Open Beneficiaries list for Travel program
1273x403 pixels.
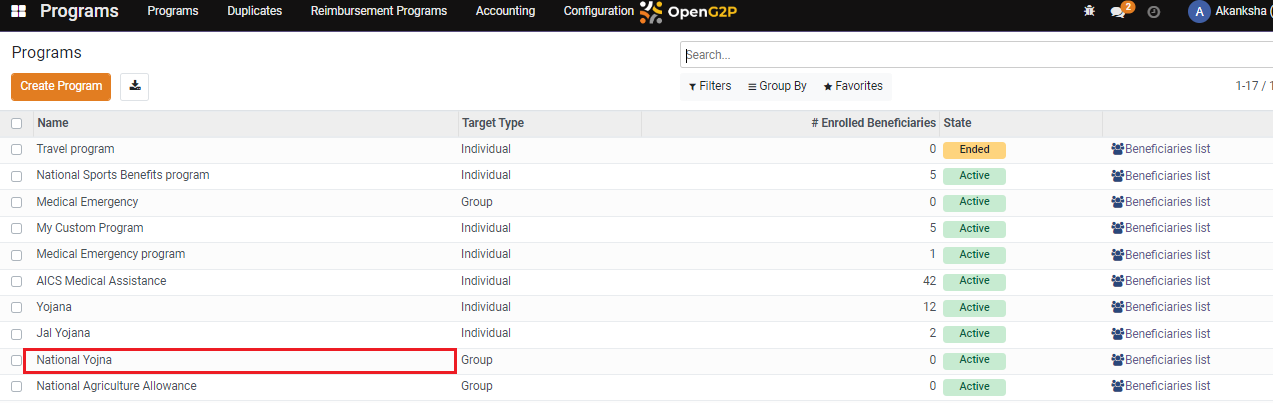1160,149
